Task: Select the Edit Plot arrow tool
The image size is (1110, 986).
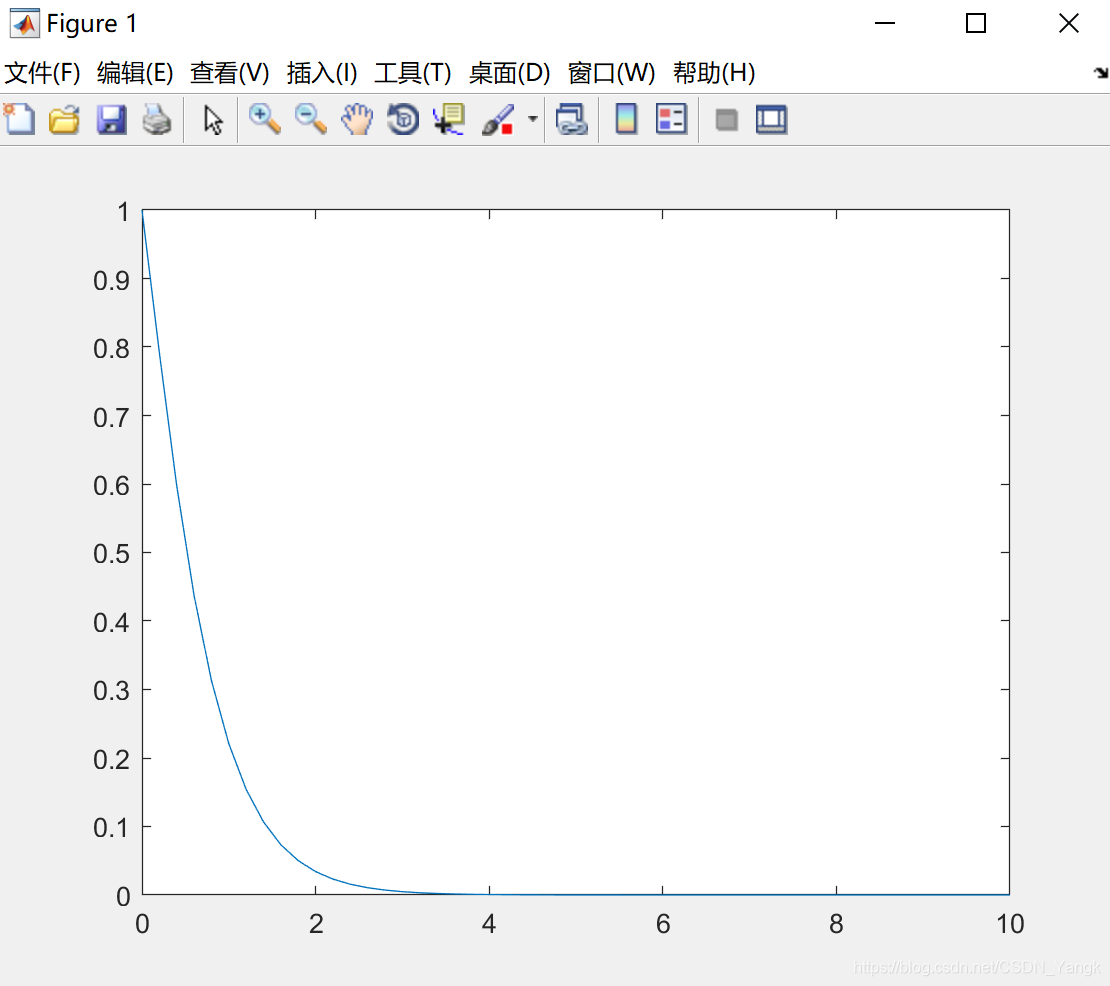Action: [212, 120]
